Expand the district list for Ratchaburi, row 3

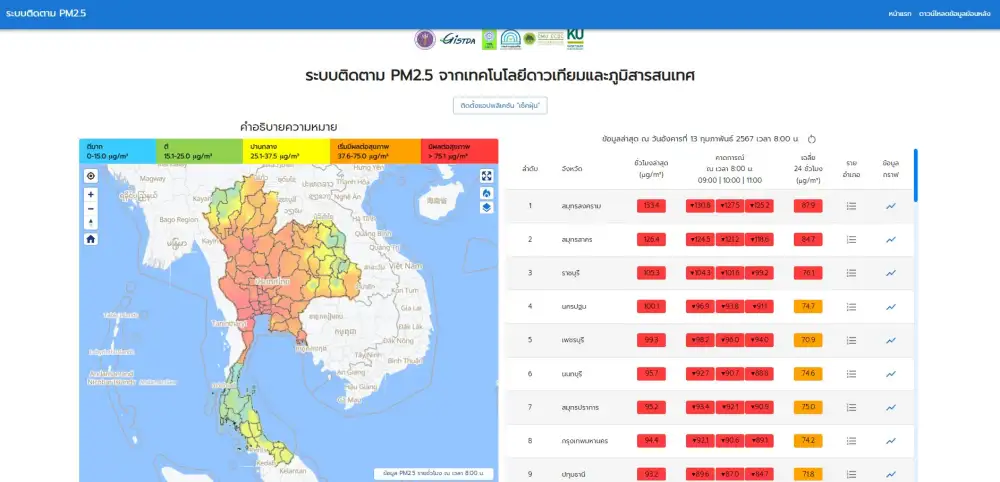pyautogui.click(x=851, y=273)
